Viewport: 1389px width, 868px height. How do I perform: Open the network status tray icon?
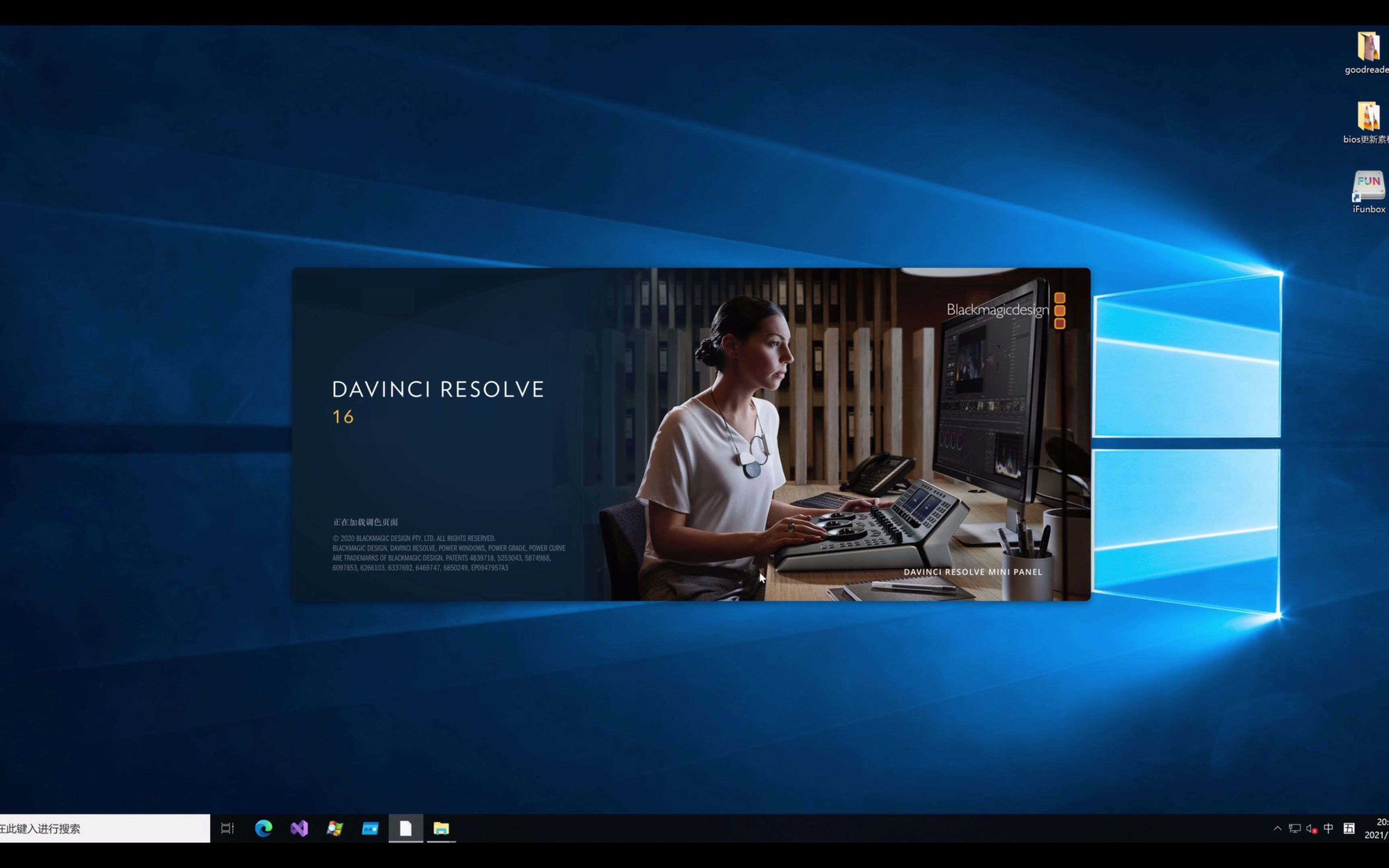[1294, 828]
